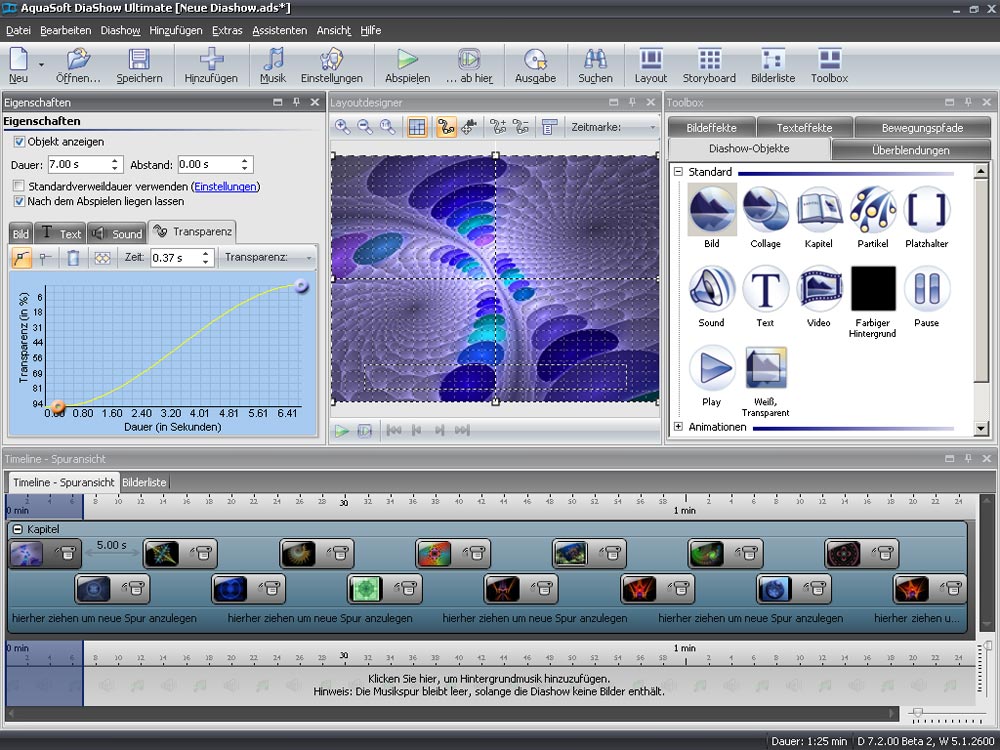Click the Abspielen toolbar button
The height and width of the screenshot is (750, 1000).
click(407, 66)
